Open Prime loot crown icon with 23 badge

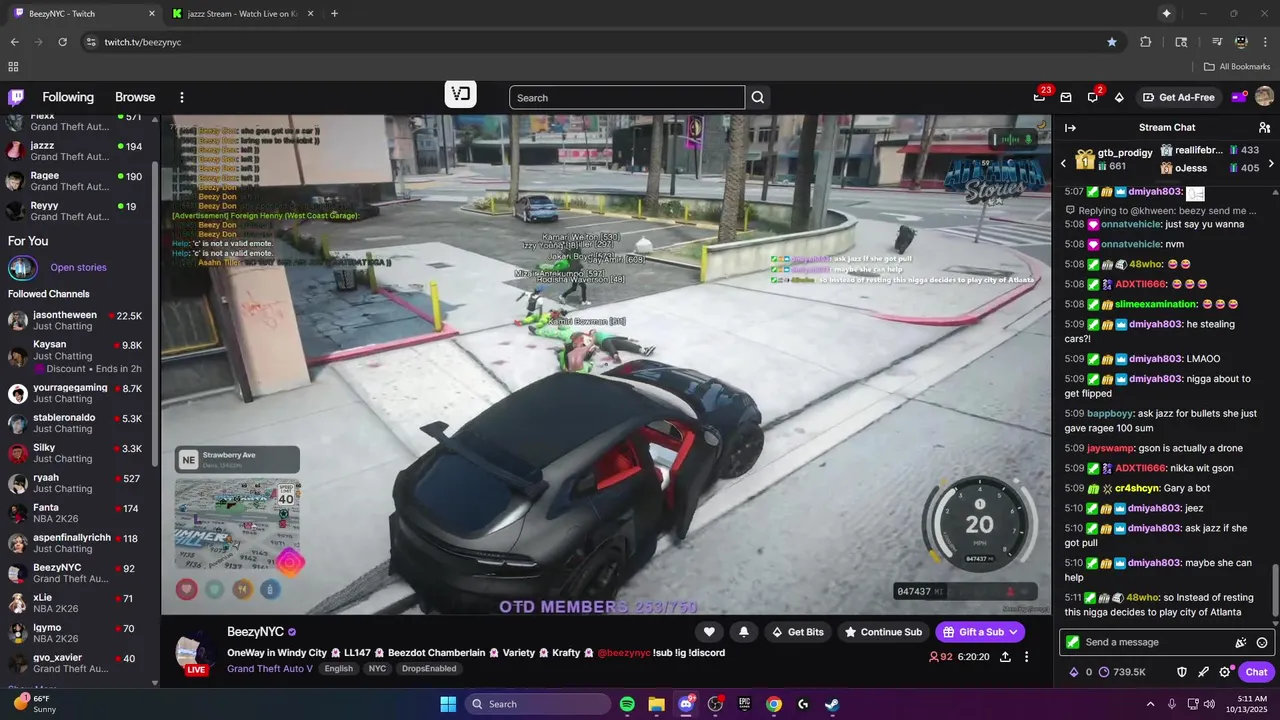(1040, 97)
